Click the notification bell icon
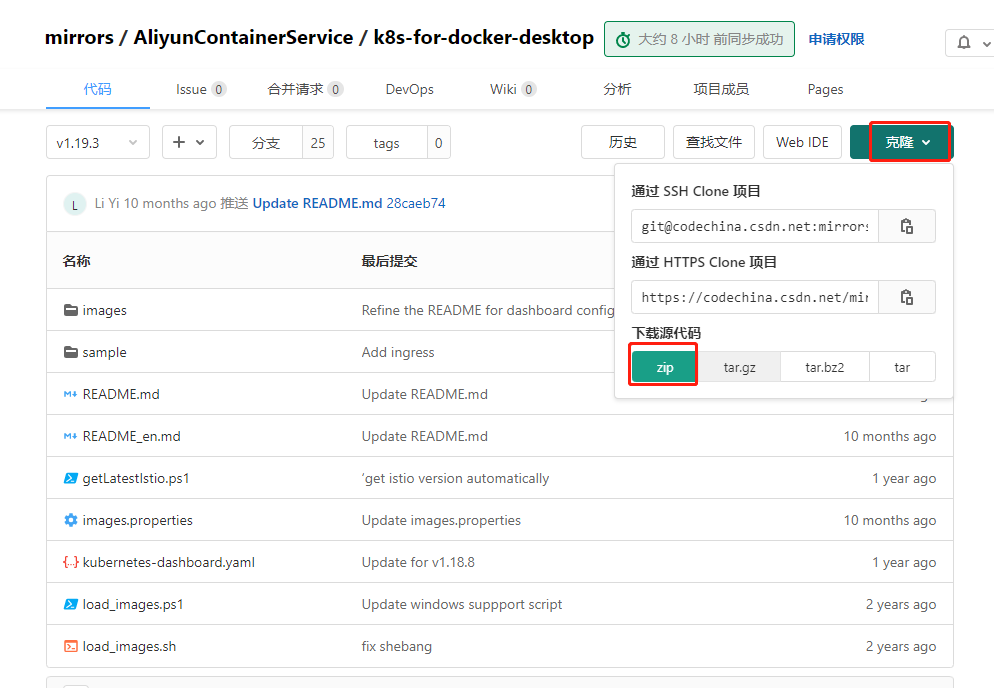This screenshot has height=688, width=994. (x=964, y=42)
